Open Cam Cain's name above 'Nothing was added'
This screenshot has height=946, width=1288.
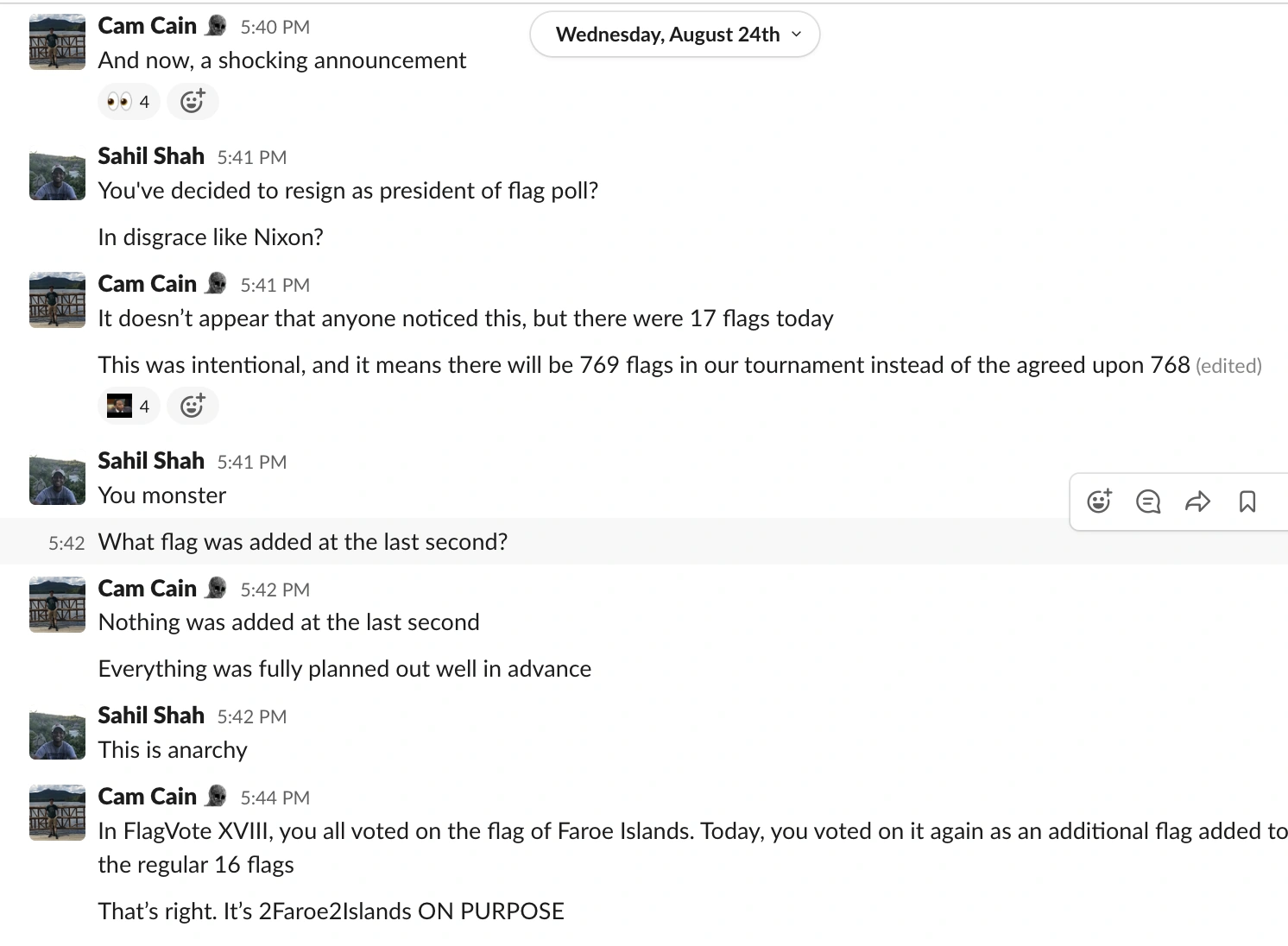148,589
